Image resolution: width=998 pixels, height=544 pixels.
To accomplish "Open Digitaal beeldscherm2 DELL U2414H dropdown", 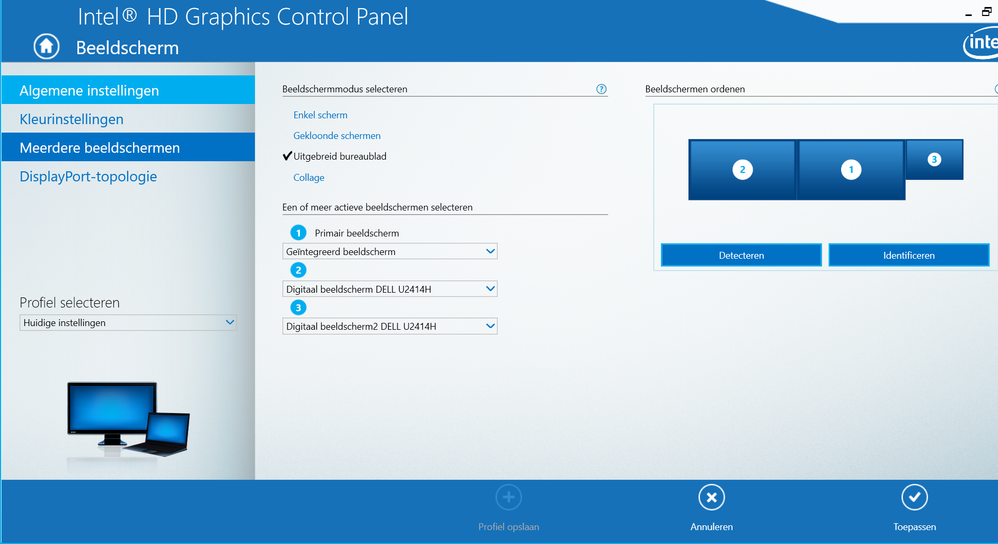I will 390,326.
